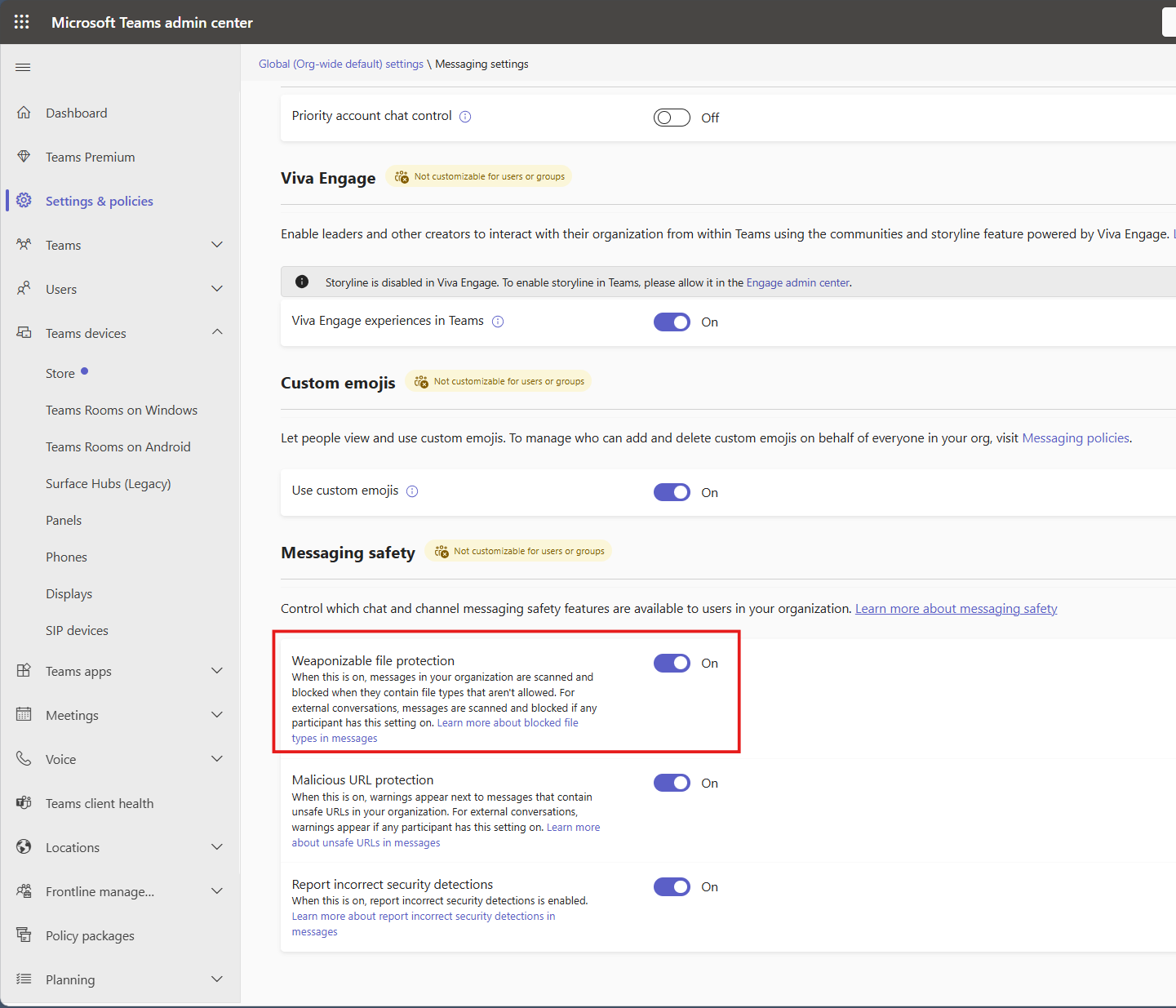Enable Priority account chat control toggle
Viewport: 1176px width, 1008px height.
672,118
